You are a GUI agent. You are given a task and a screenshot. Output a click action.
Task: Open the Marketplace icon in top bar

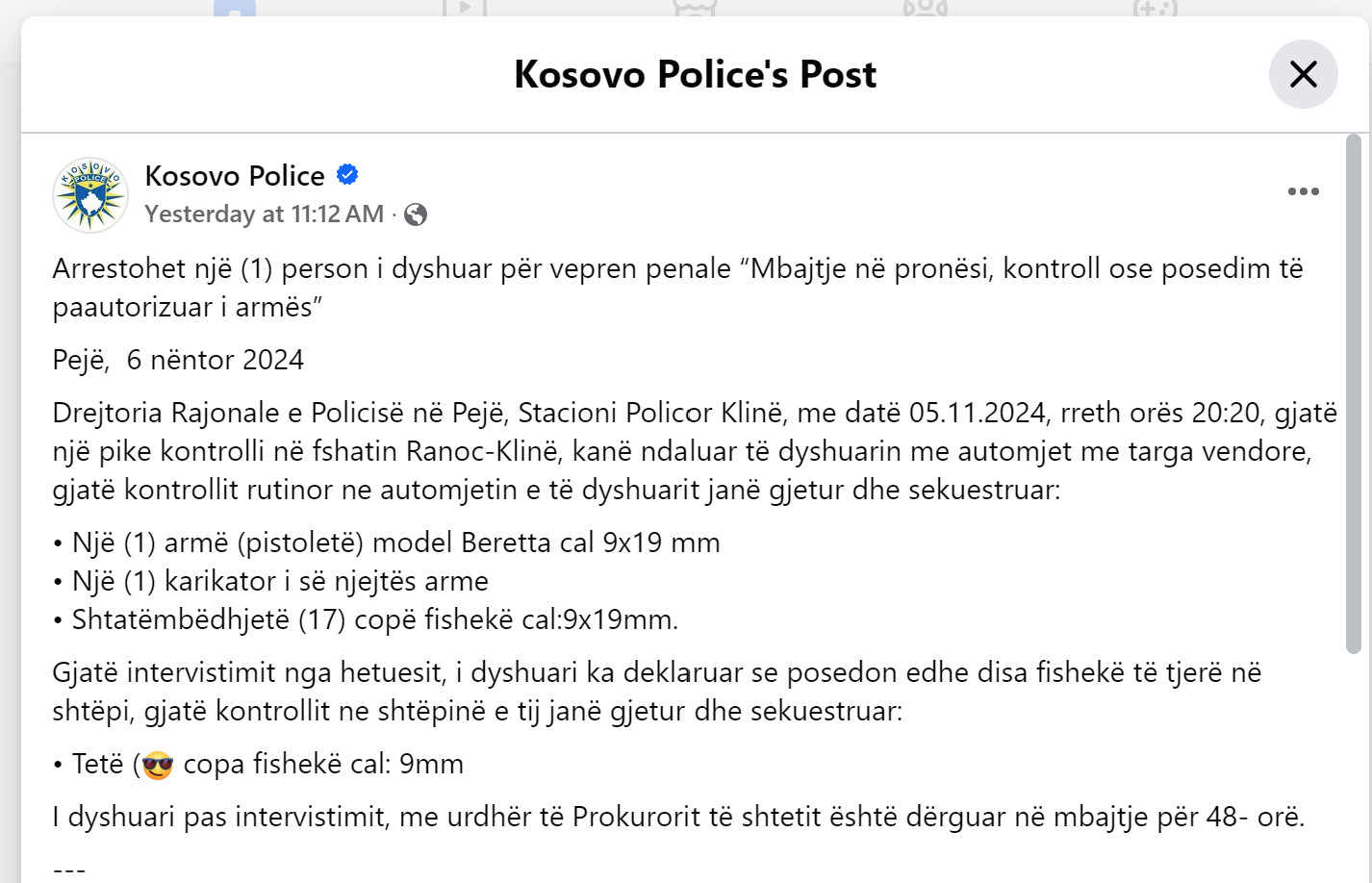click(695, 8)
